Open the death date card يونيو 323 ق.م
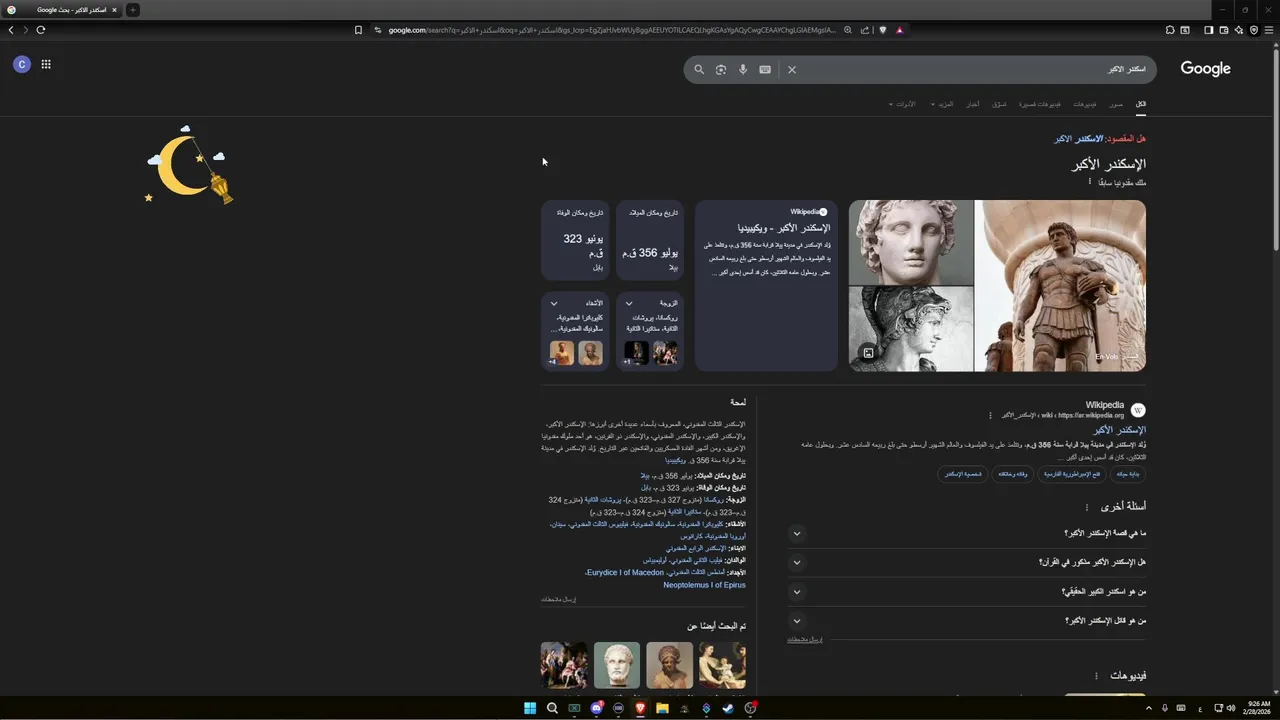 tap(575, 240)
